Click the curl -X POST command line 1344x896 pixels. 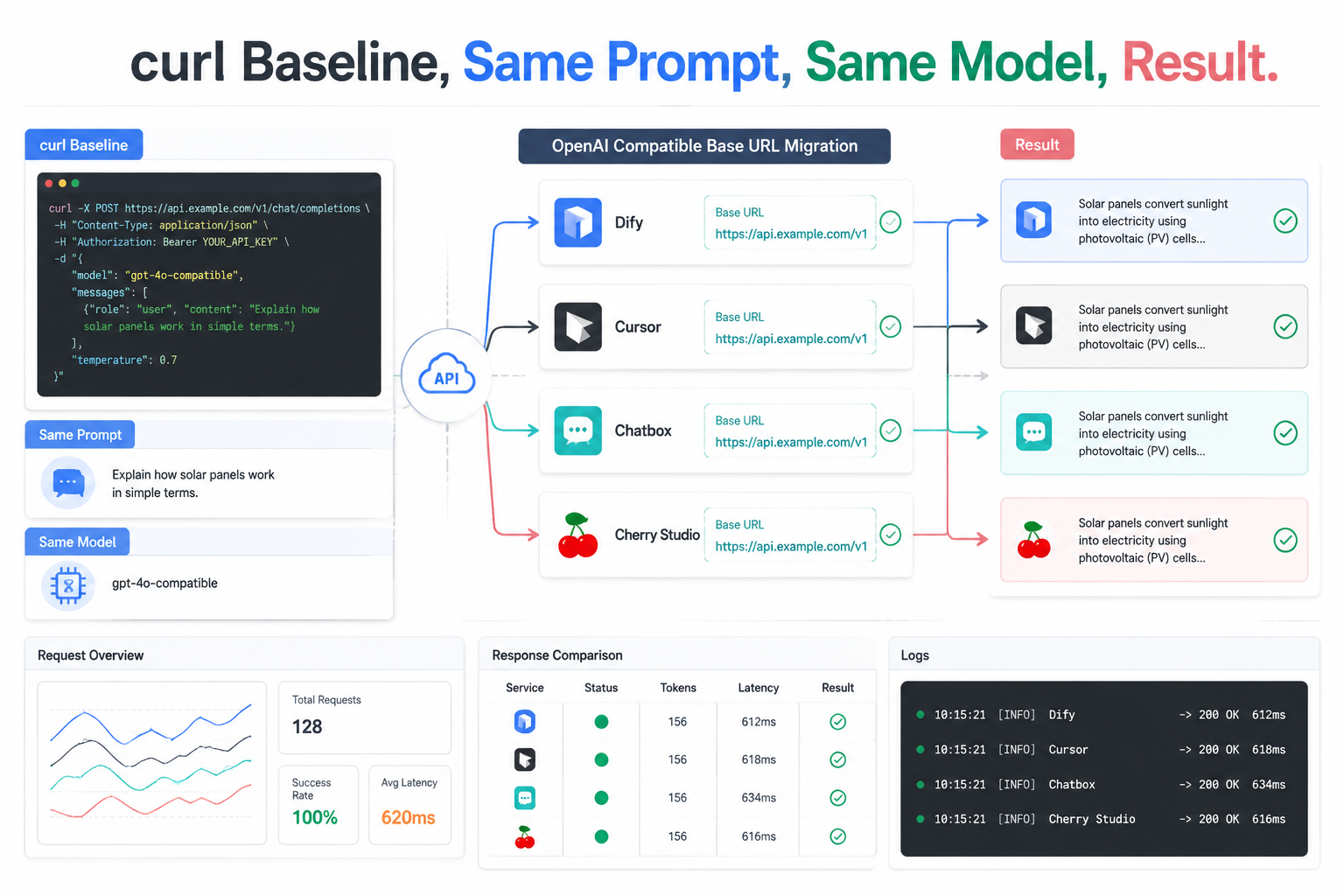209,208
